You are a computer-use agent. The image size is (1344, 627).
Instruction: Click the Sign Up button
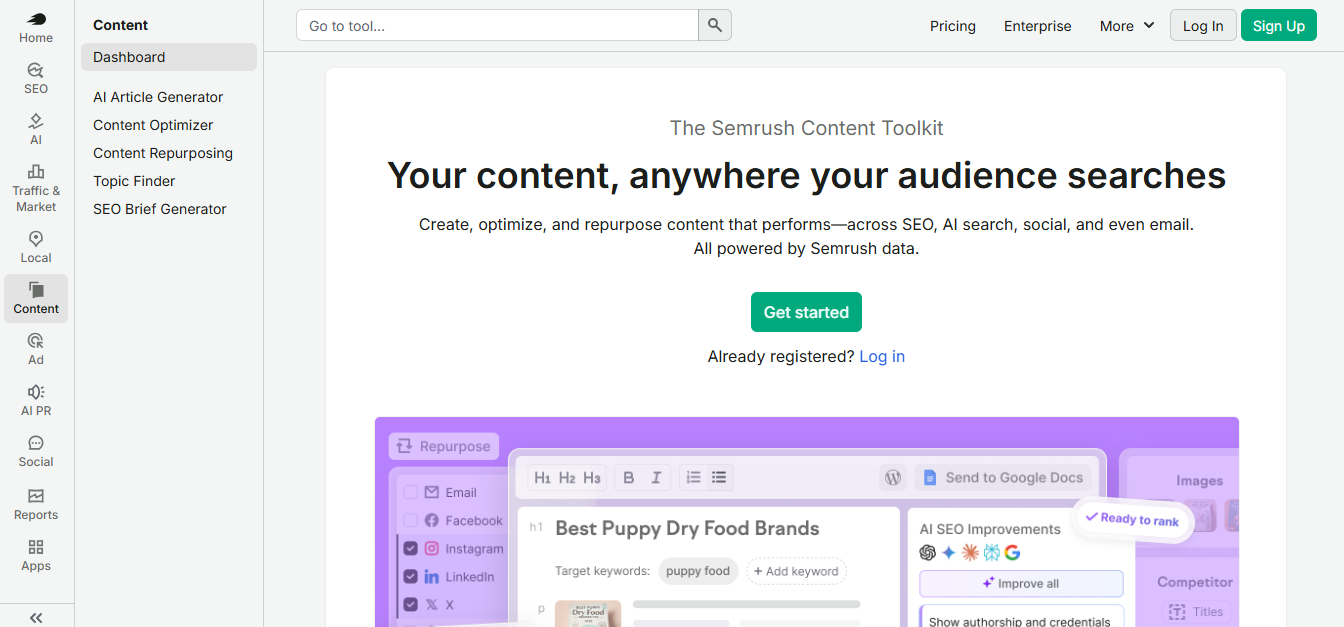[1279, 26]
